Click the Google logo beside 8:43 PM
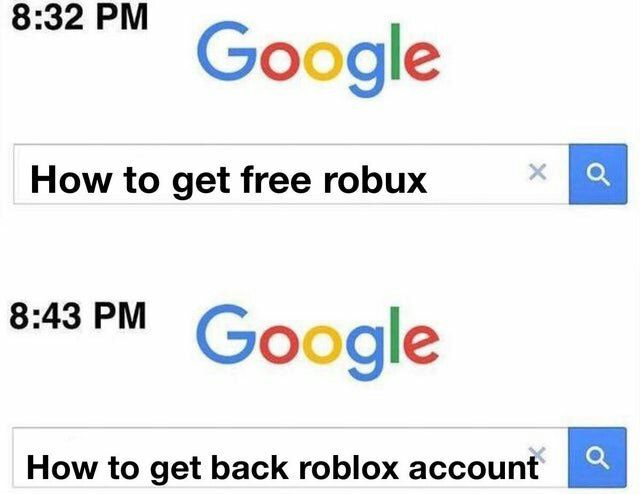Image resolution: width=640 pixels, height=494 pixels. [x=318, y=342]
